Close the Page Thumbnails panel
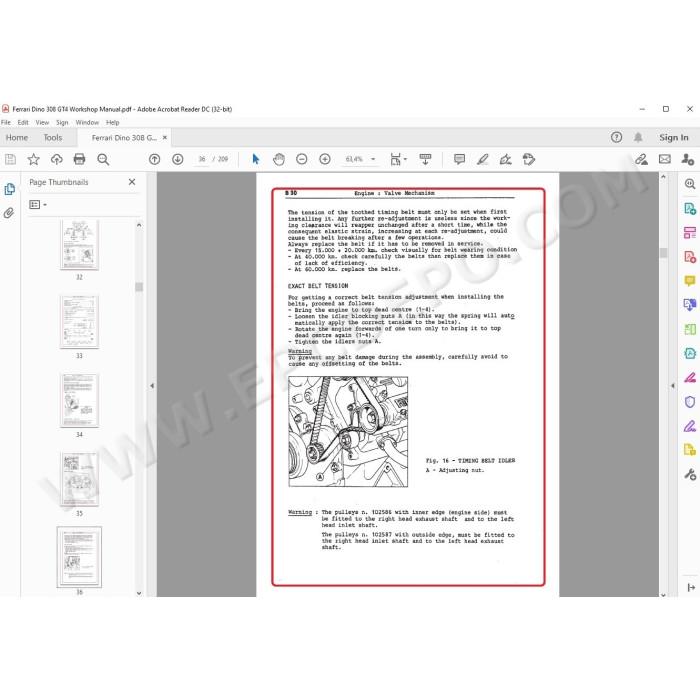Viewport: 700px width, 700px height. tap(132, 182)
